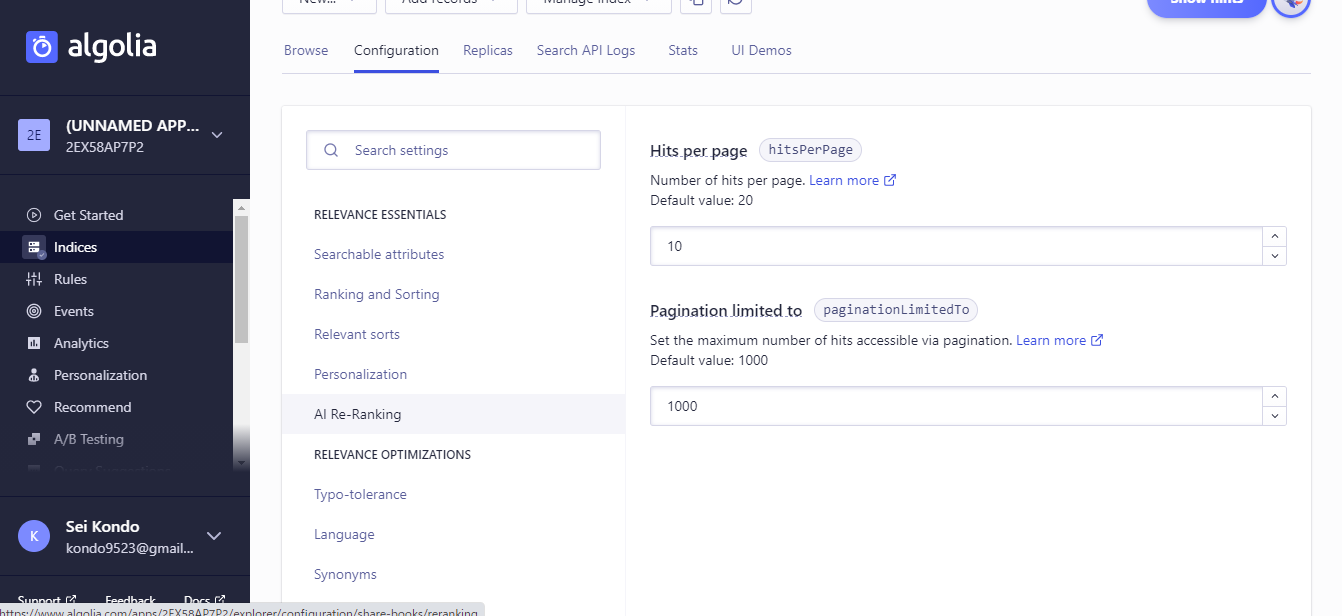1342x616 pixels.
Task: Click the external-link icon beside the paginationLimitedTo Learn more
Action: 1097,340
